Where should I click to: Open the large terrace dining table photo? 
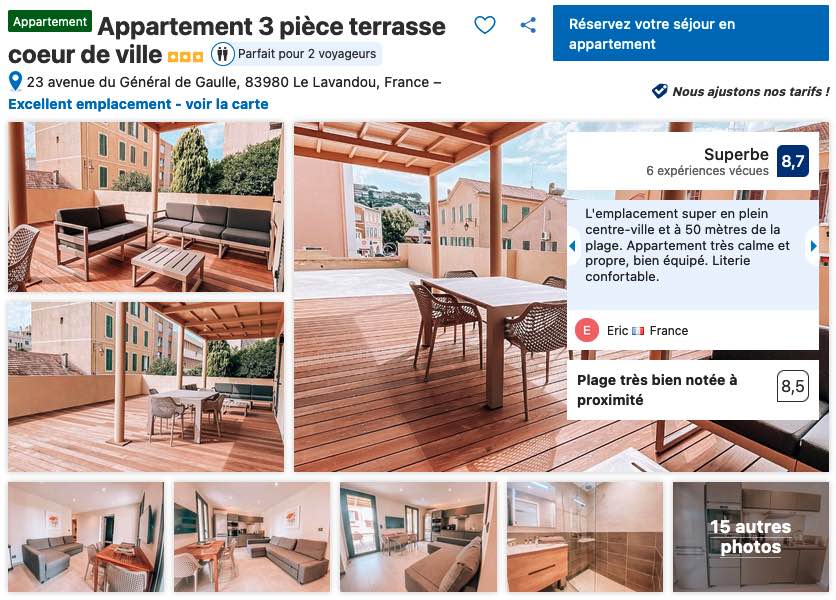coord(429,297)
